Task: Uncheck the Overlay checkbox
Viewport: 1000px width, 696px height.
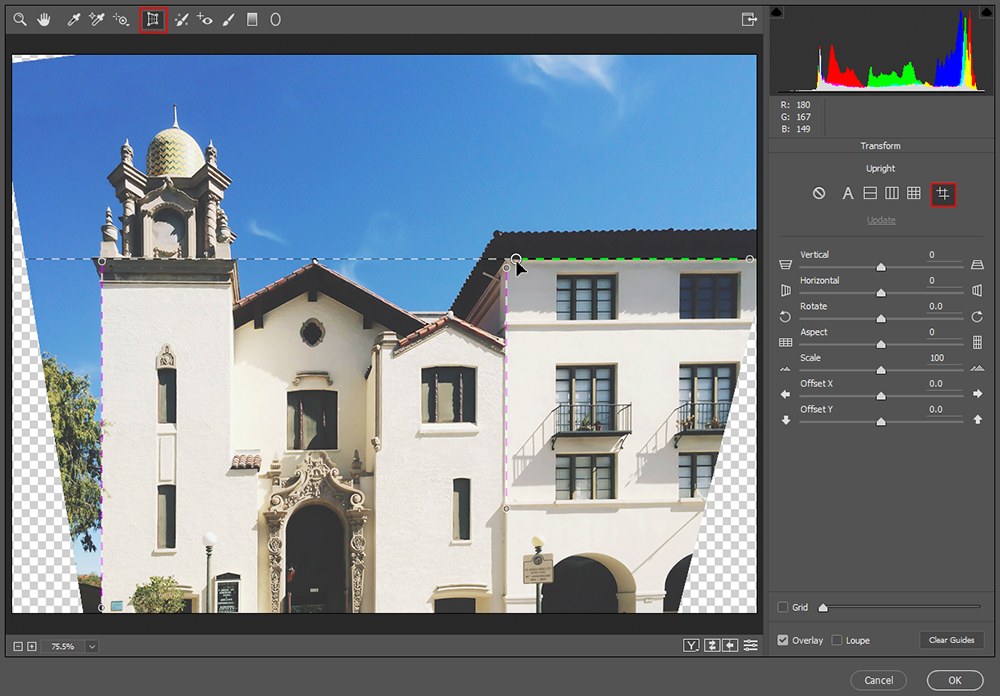Action: tap(783, 640)
